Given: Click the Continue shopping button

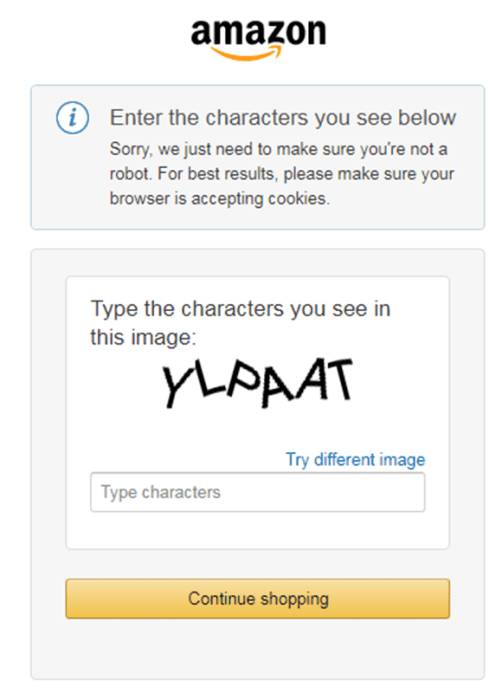Looking at the screenshot, I should coord(258,599).
